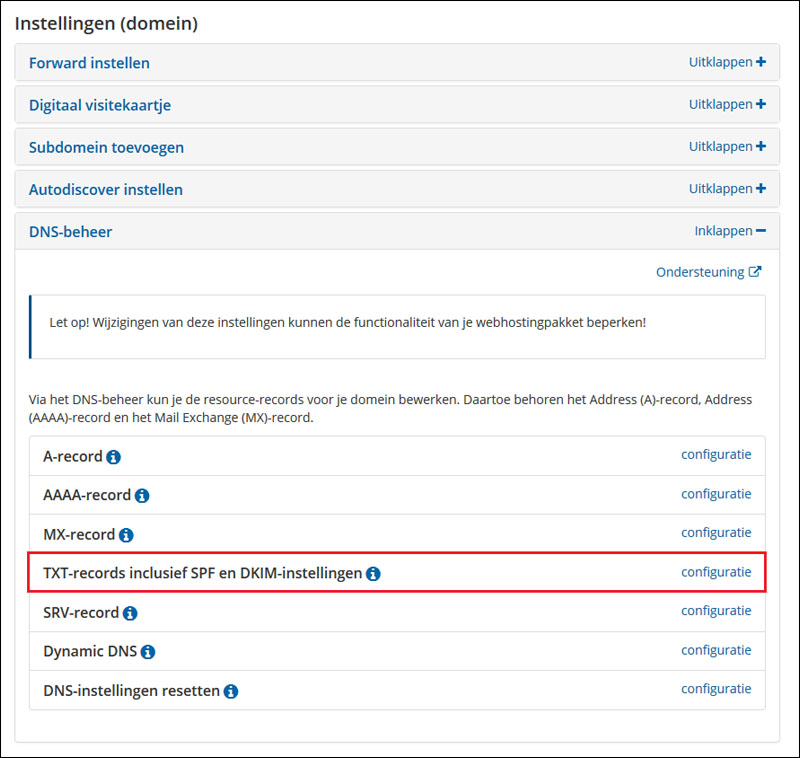800x758 pixels.
Task: Click the info icon beside AAAA-record
Action: [142, 496]
